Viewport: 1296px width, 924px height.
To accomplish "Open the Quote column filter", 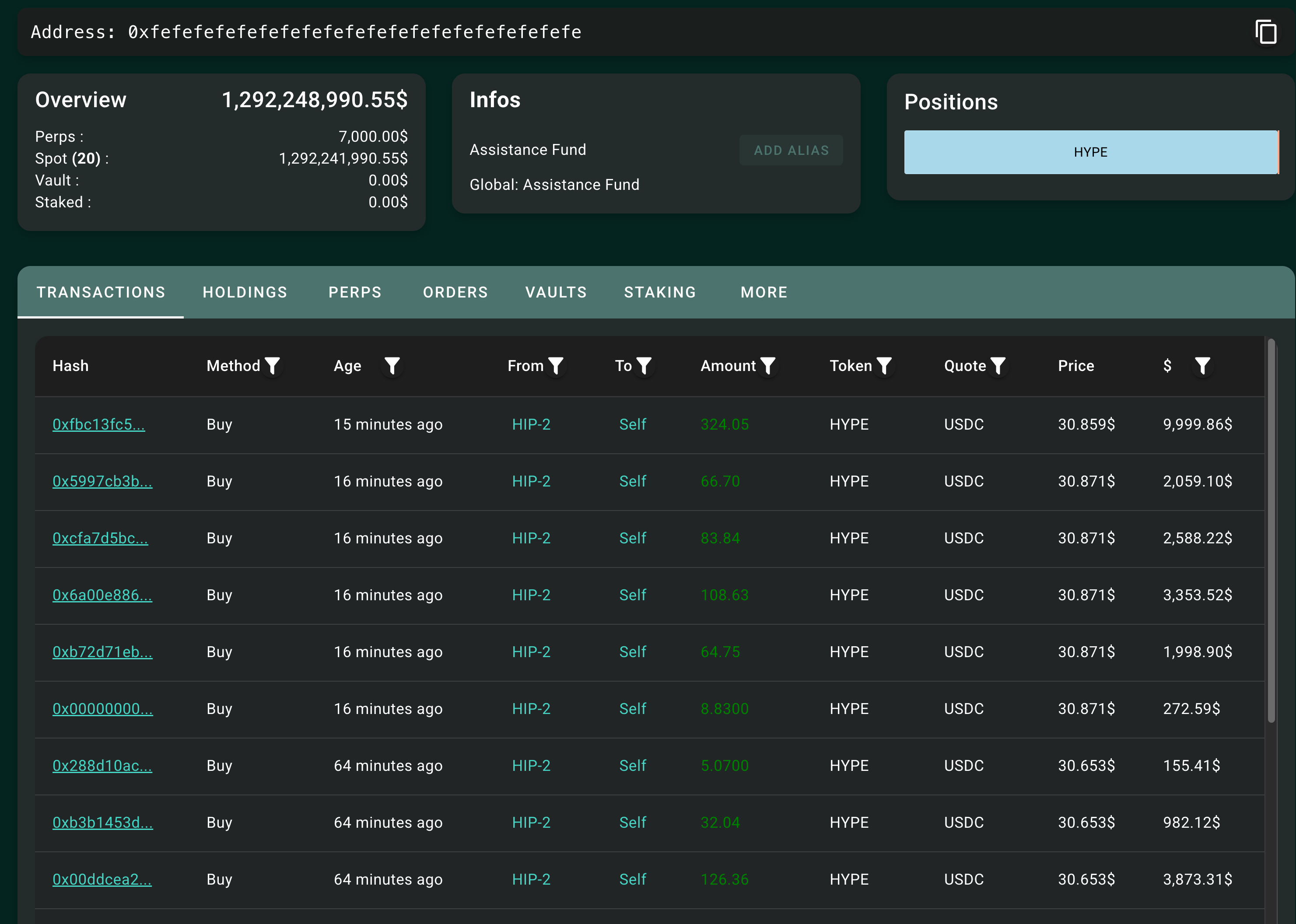I will pyautogui.click(x=998, y=366).
